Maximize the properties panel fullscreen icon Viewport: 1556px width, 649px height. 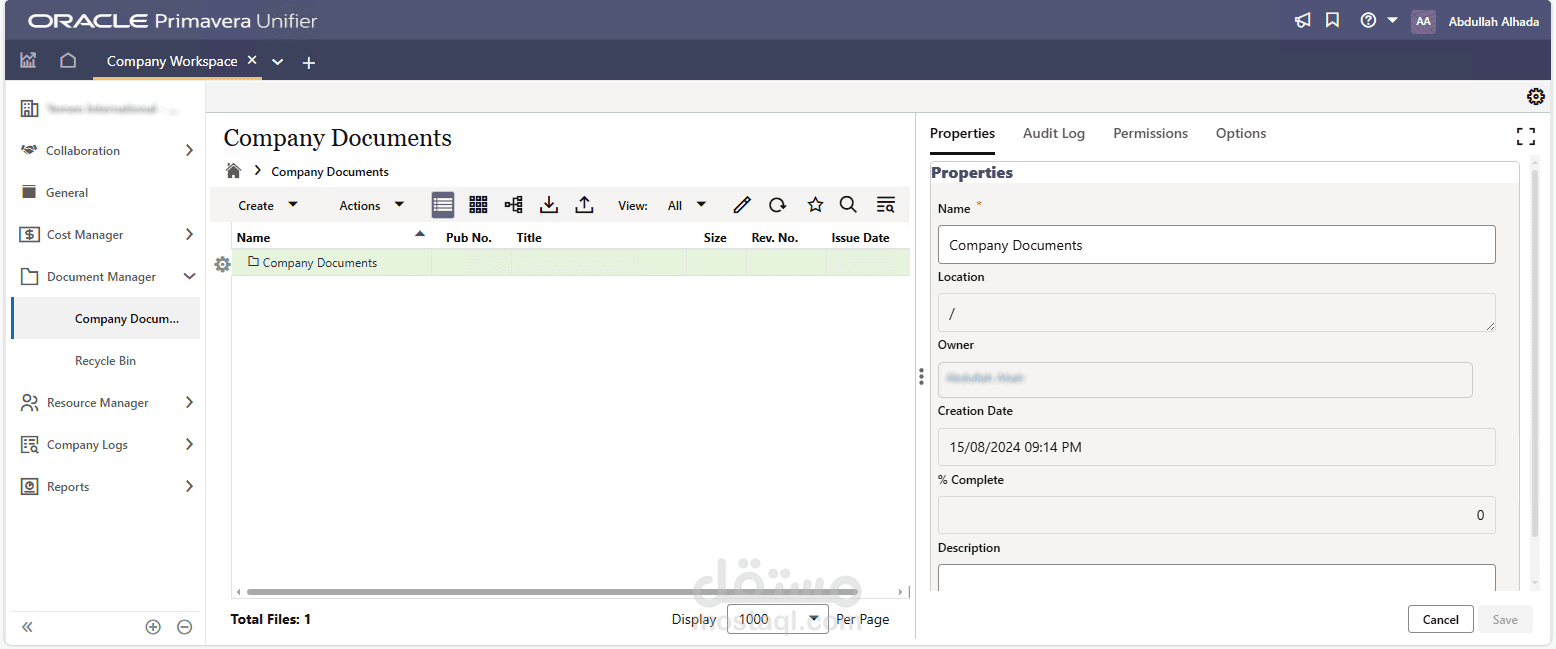1526,136
